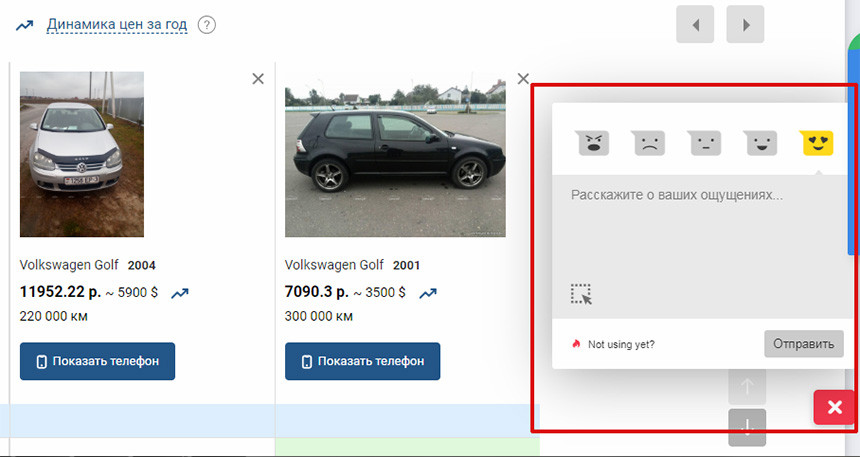860x457 pixels.
Task: Close feedback widget with red X button
Action: coord(834,407)
